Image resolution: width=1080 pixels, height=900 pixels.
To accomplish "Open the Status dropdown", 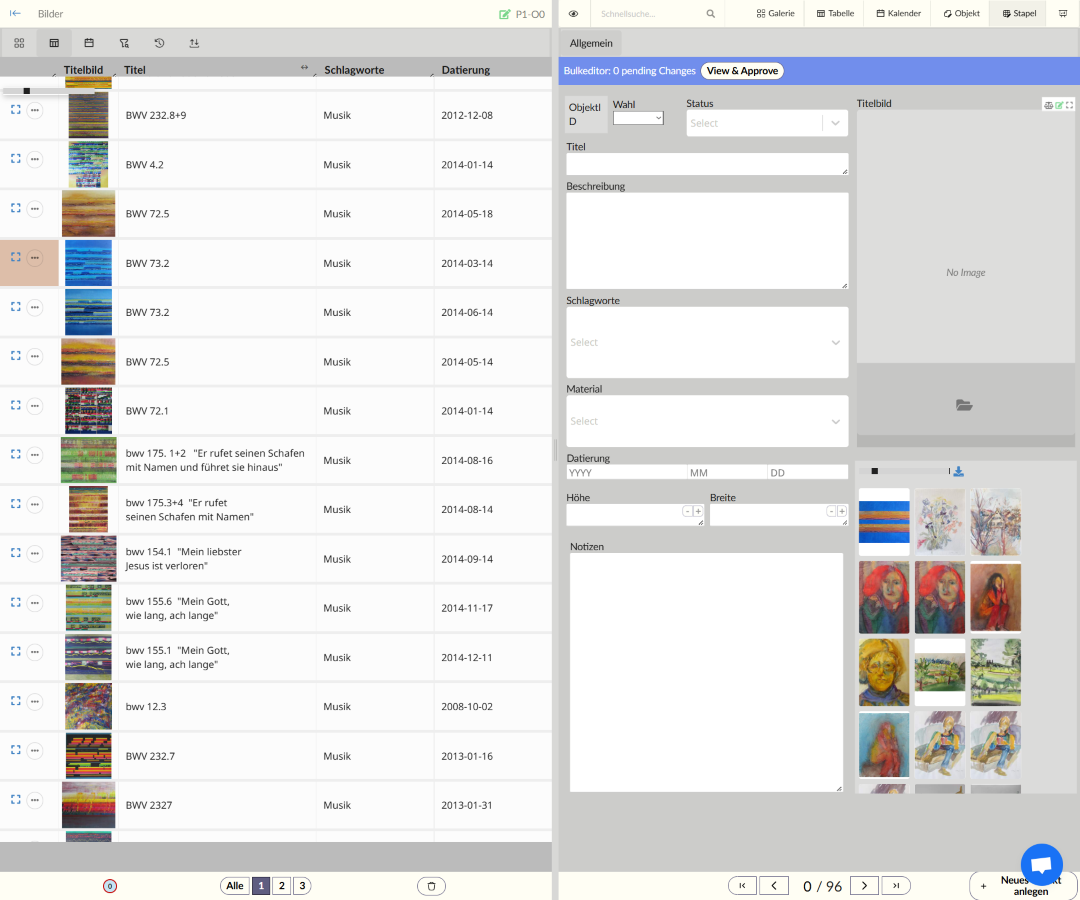I will pos(767,123).
